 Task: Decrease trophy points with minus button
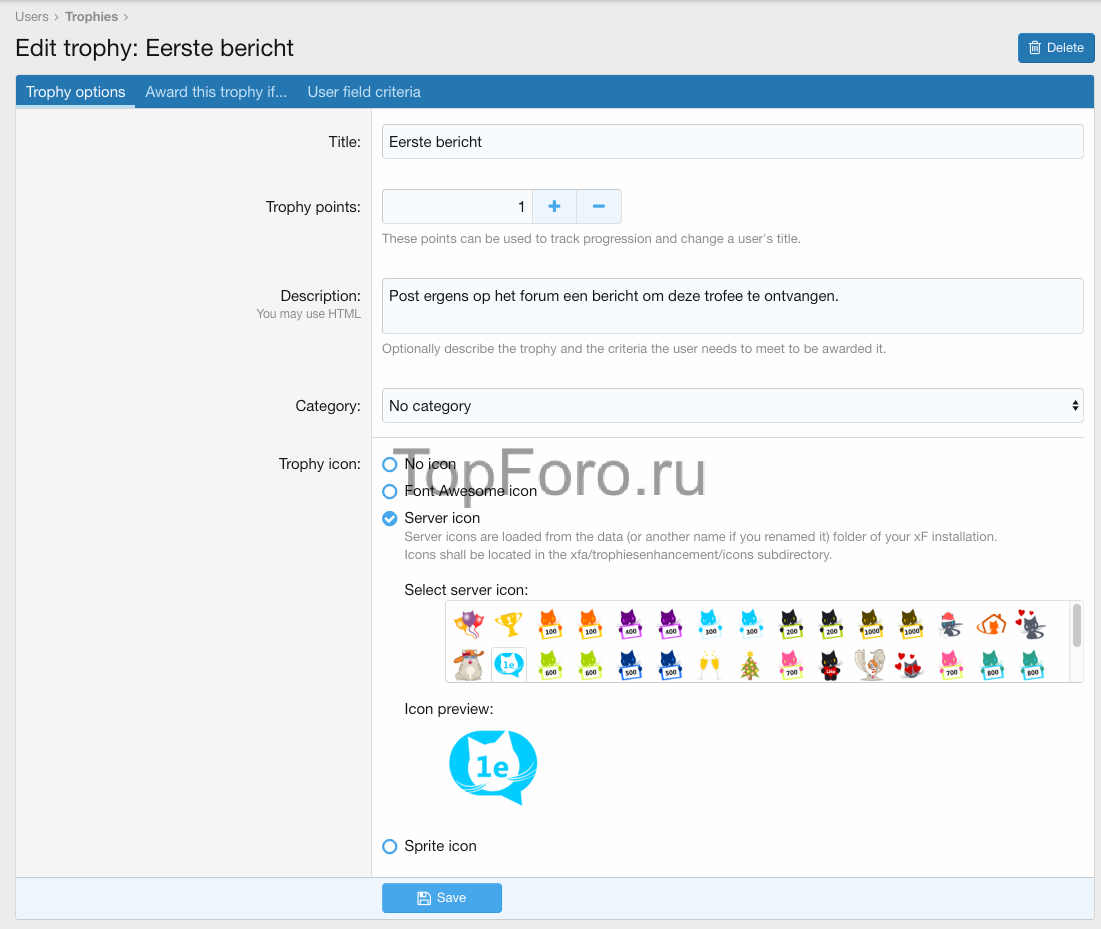[599, 206]
